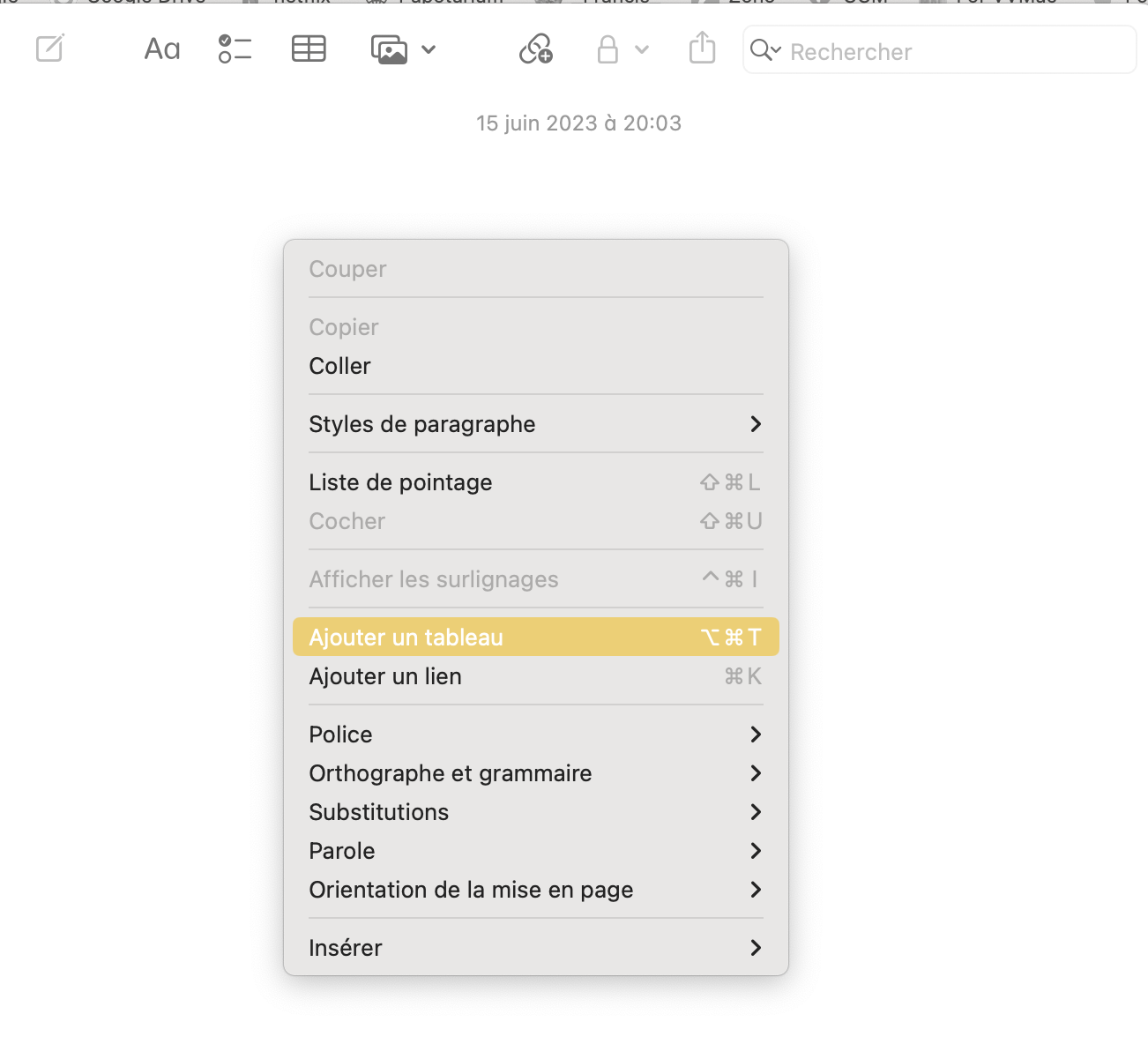This screenshot has height=1044, width=1148.
Task: Open the media dropdown arrow
Action: [x=429, y=49]
